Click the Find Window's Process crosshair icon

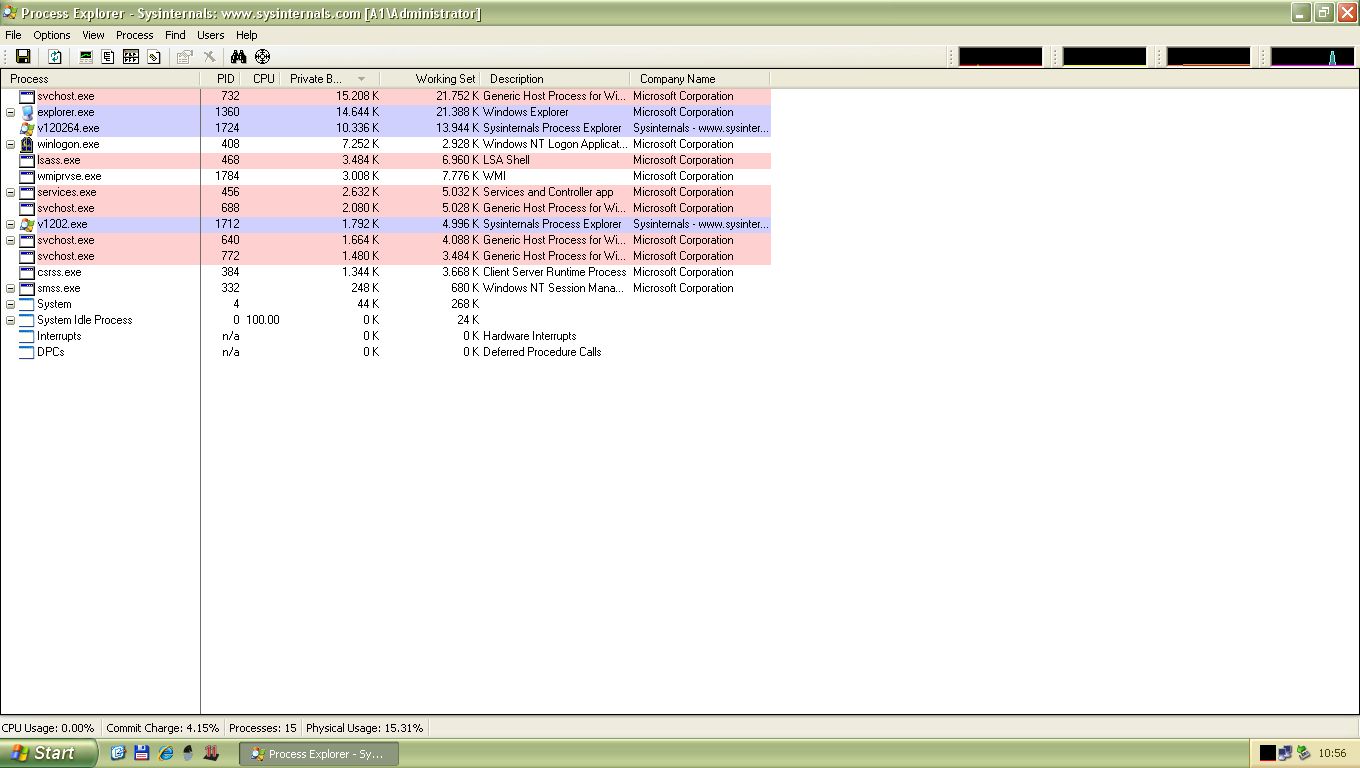pyautogui.click(x=262, y=57)
